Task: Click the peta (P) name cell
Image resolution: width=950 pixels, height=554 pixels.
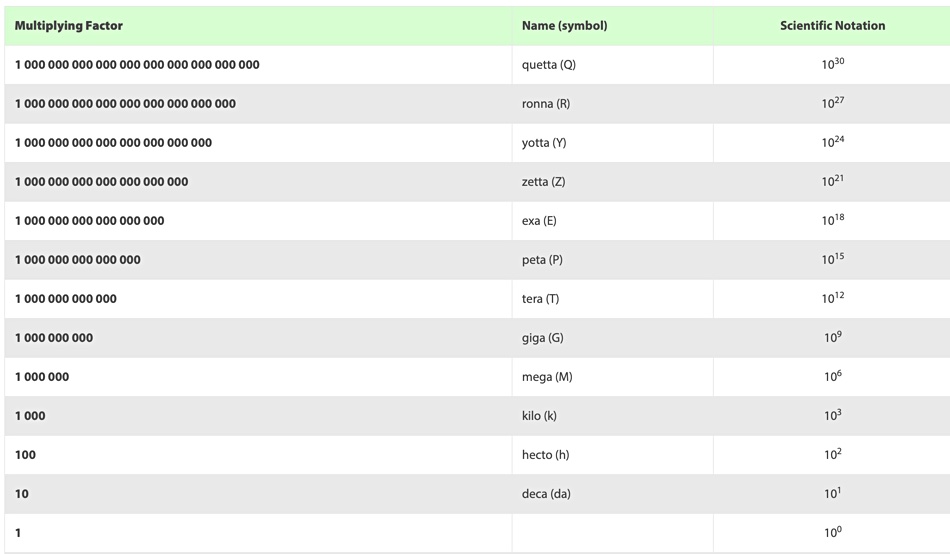Action: click(613, 260)
